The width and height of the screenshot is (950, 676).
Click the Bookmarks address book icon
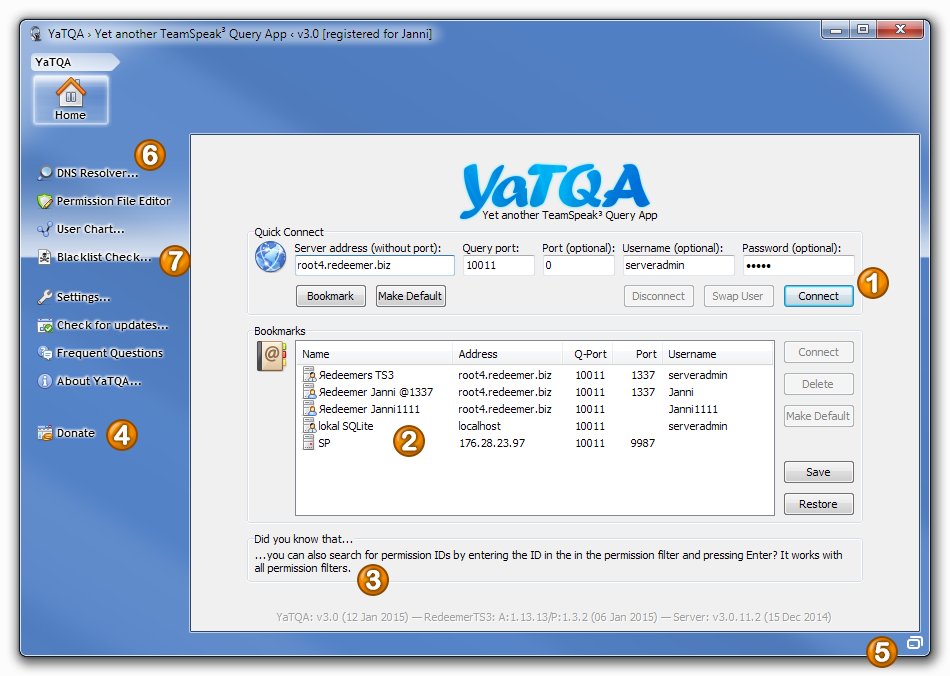click(271, 356)
